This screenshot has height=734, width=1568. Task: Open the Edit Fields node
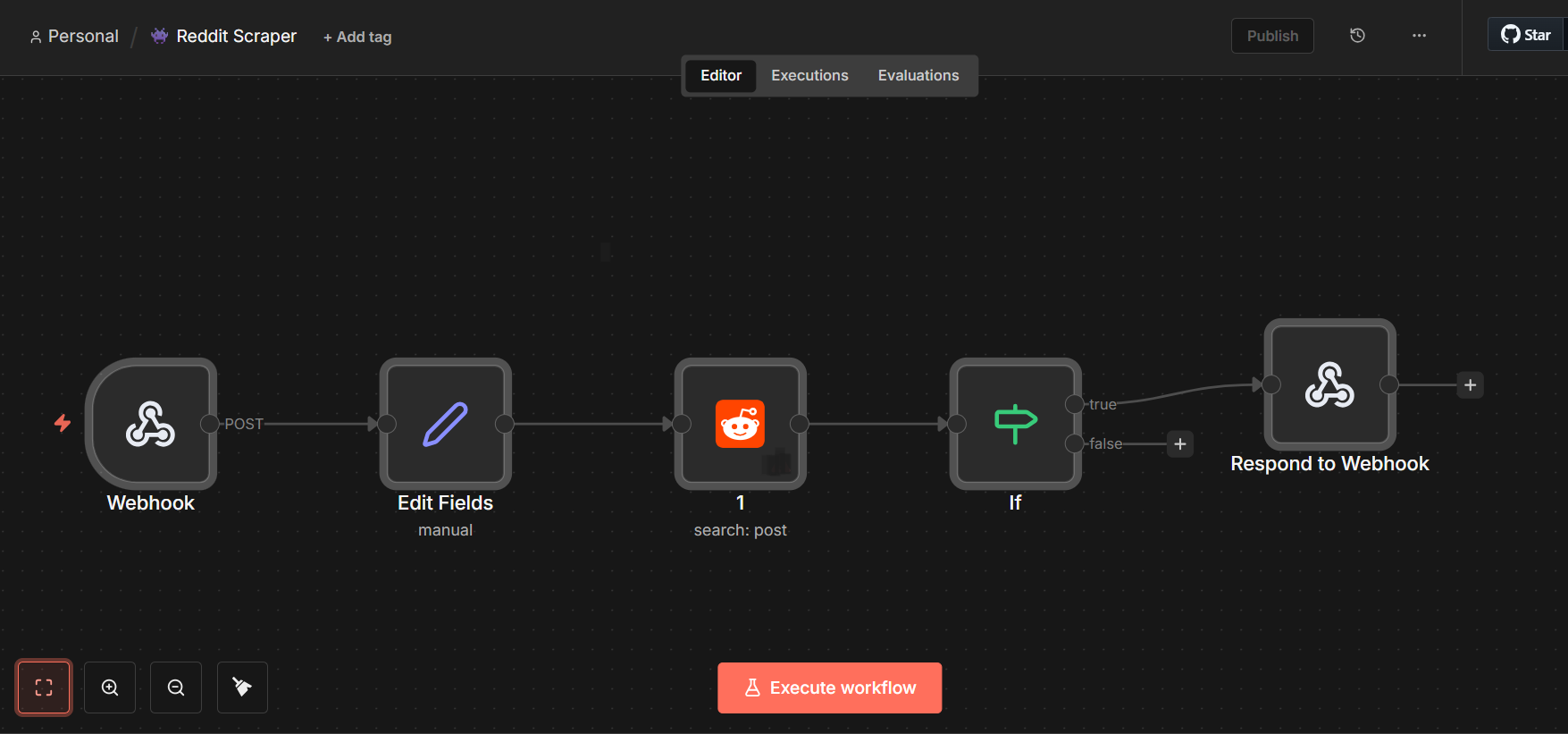coord(446,424)
